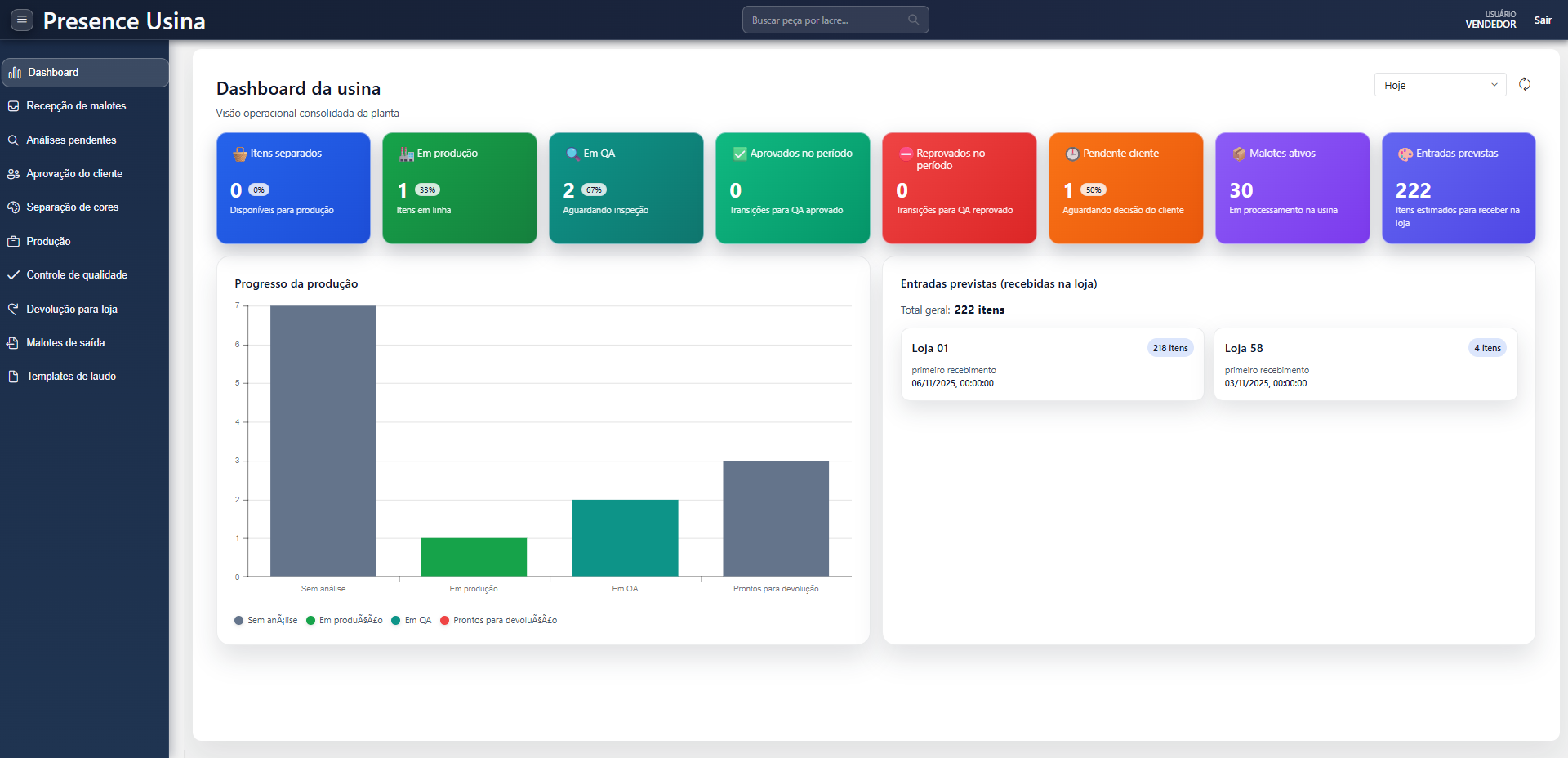Image resolution: width=1568 pixels, height=758 pixels.
Task: Click the refresh icon next to the Hoje dropdown
Action: [x=1524, y=84]
